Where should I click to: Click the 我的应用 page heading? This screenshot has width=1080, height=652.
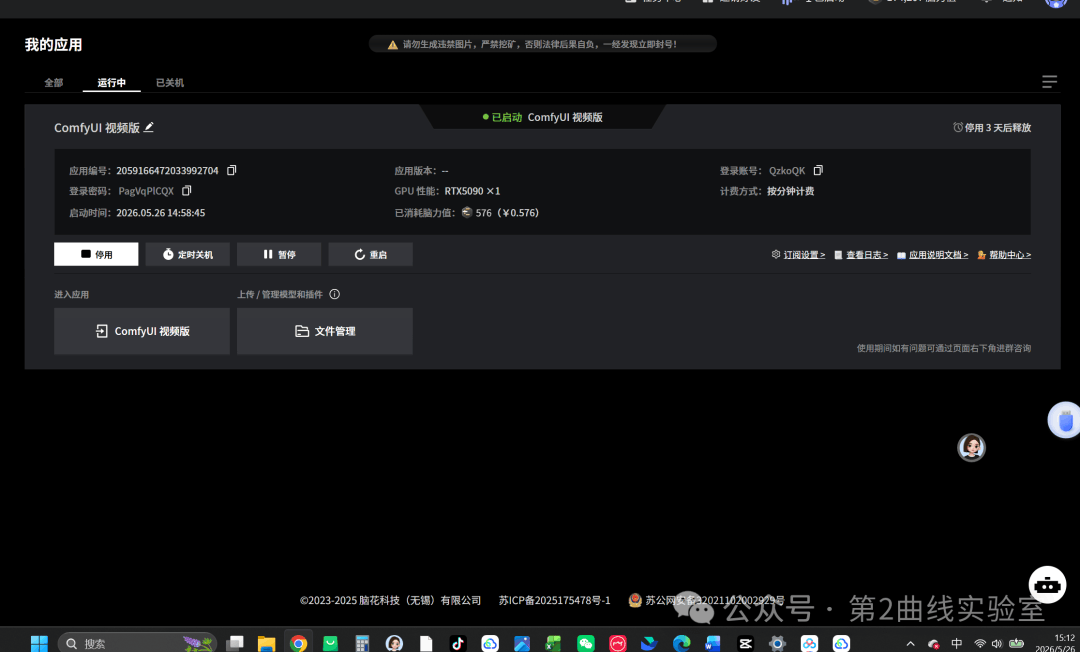tap(54, 45)
